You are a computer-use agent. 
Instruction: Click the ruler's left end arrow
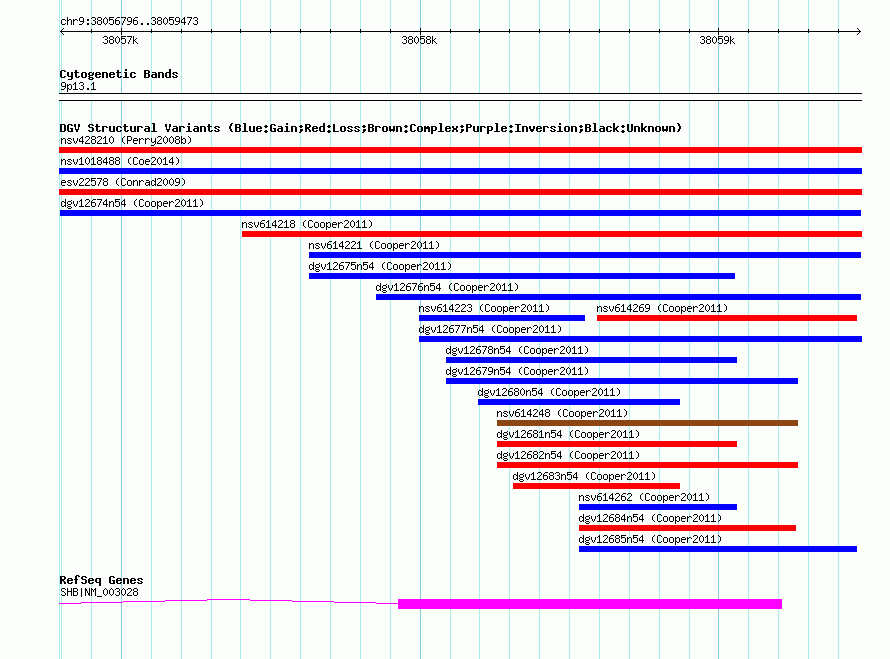tap(63, 31)
